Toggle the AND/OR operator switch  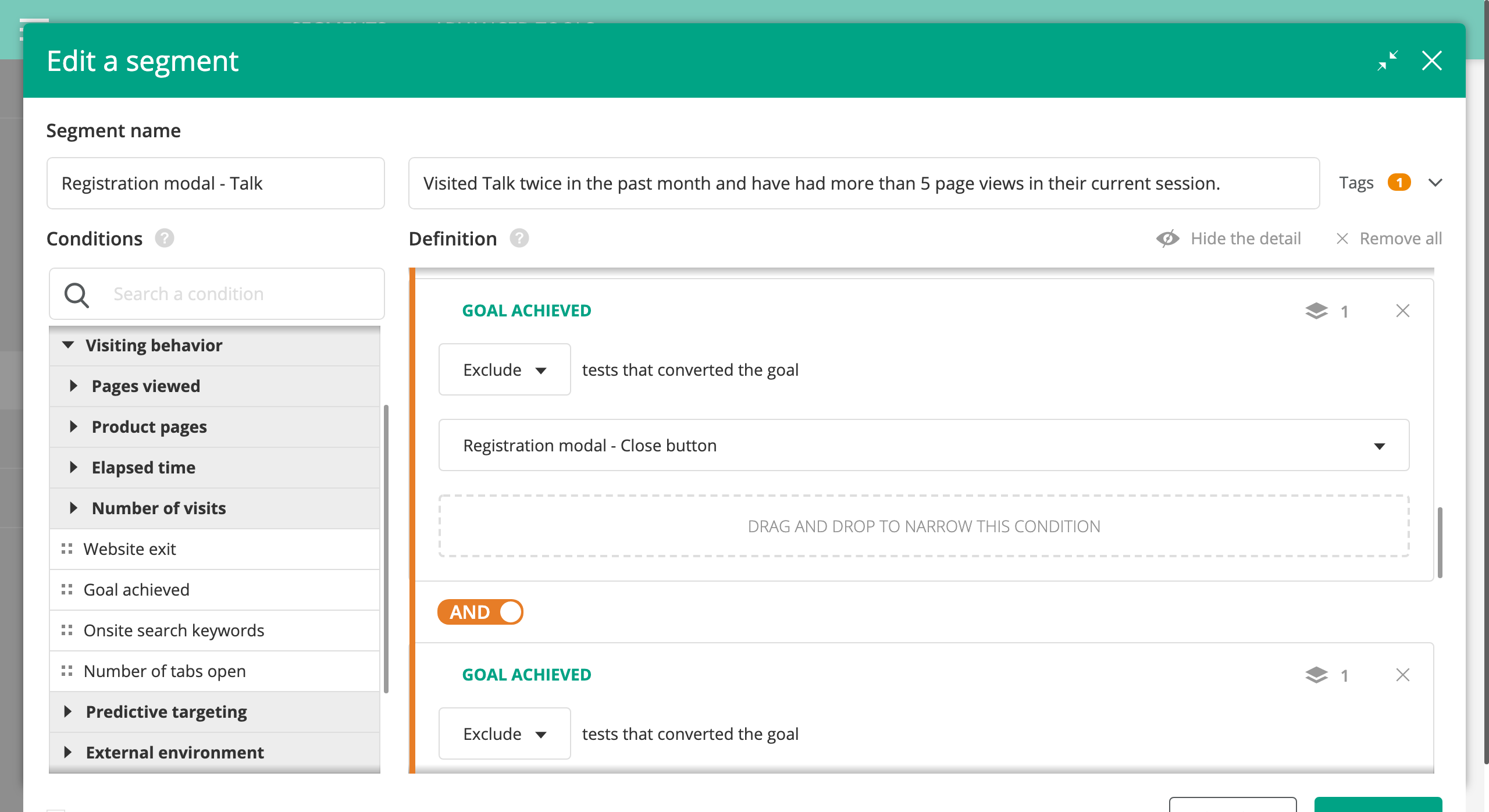coord(480,612)
